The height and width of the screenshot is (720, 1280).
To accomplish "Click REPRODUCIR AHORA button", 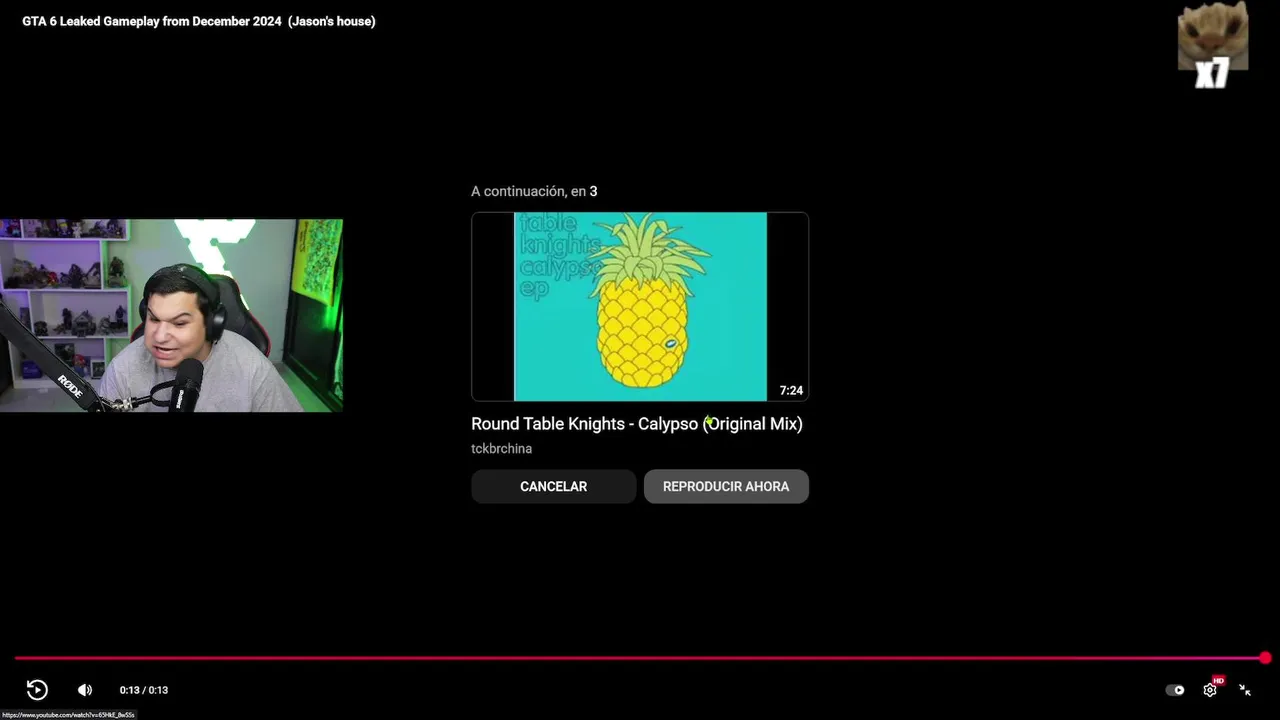I will tap(726, 486).
